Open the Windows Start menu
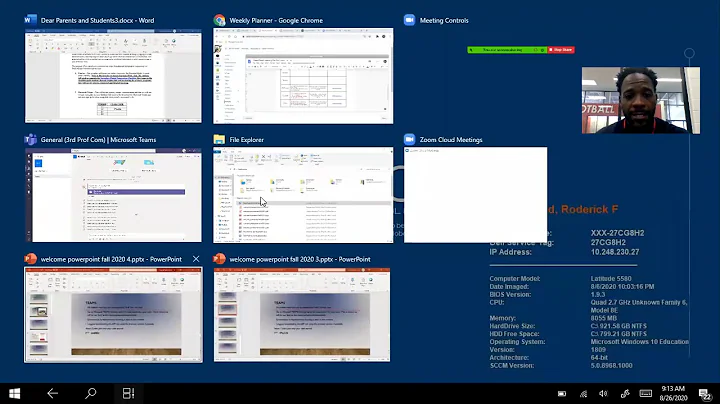Screen dimensions: 720x404 pos(15,393)
